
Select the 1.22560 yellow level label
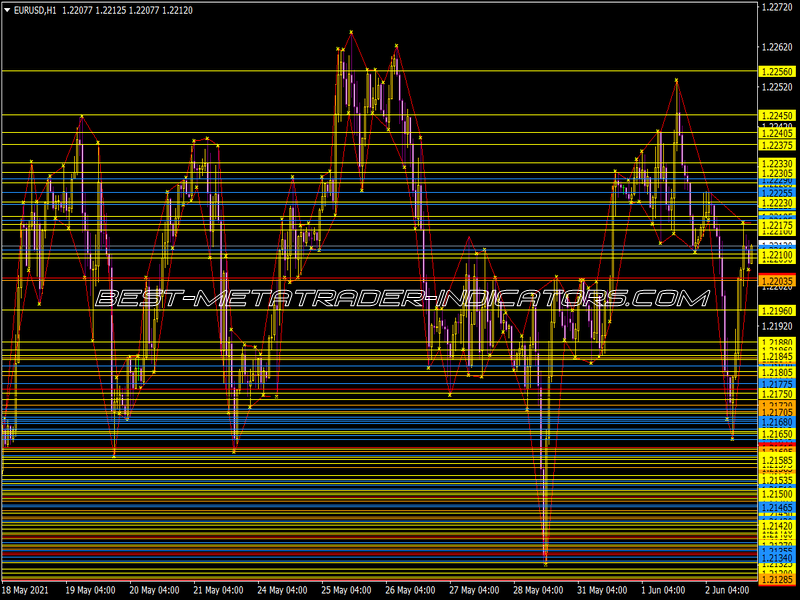(x=777, y=71)
